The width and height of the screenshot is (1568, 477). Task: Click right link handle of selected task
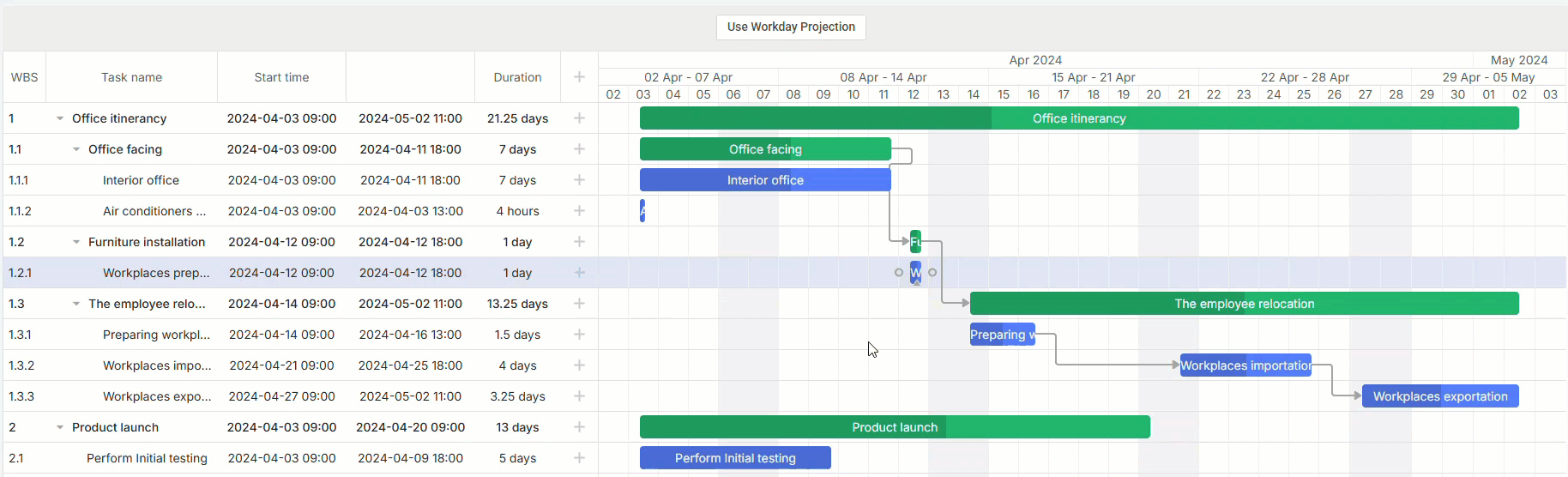[932, 273]
